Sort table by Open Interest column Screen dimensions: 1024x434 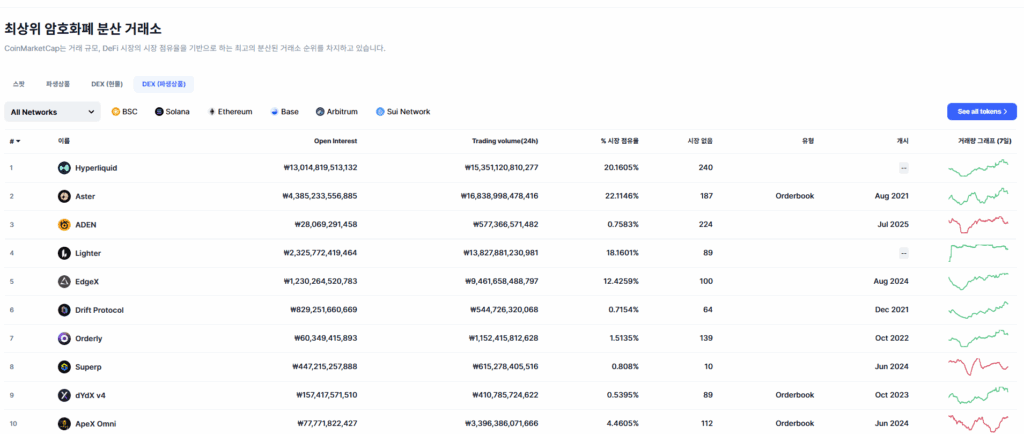pyautogui.click(x=335, y=141)
